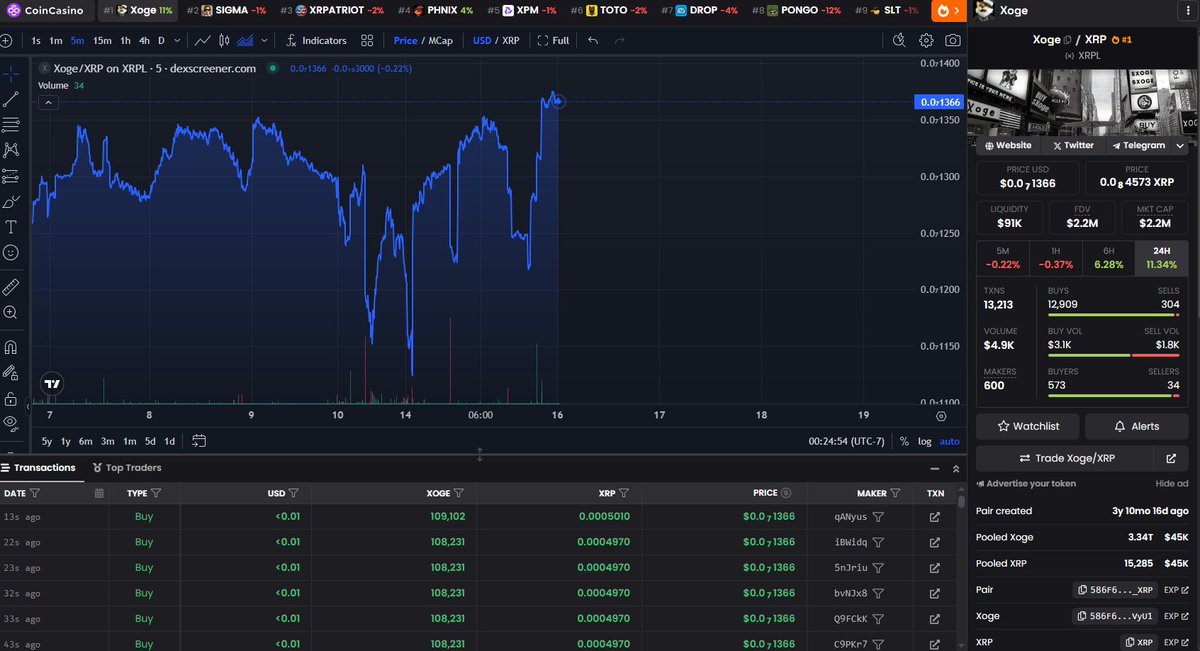Select candlestick chart style
This screenshot has width=1200, height=651.
[x=224, y=41]
